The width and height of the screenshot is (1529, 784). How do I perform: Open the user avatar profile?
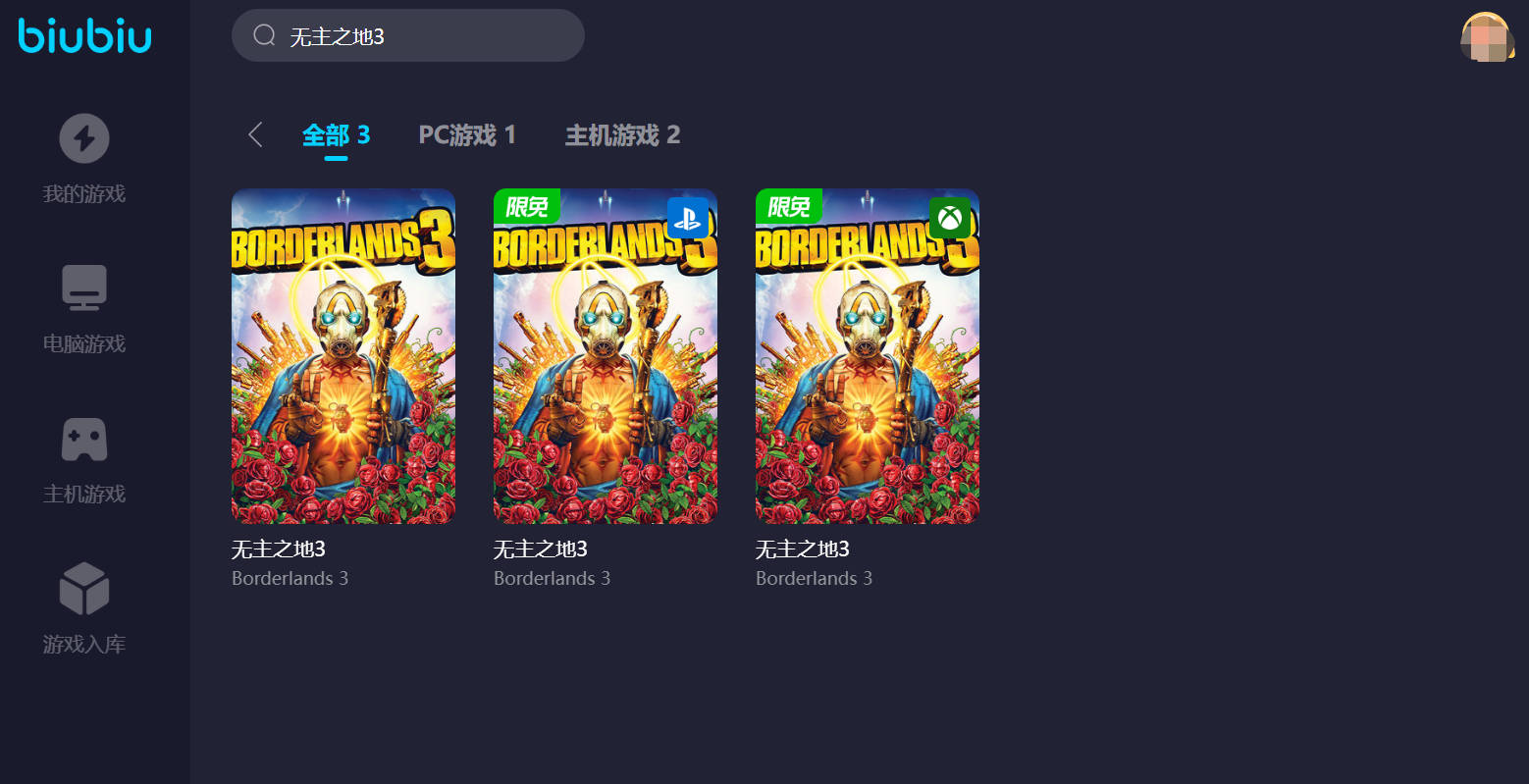click(x=1488, y=37)
